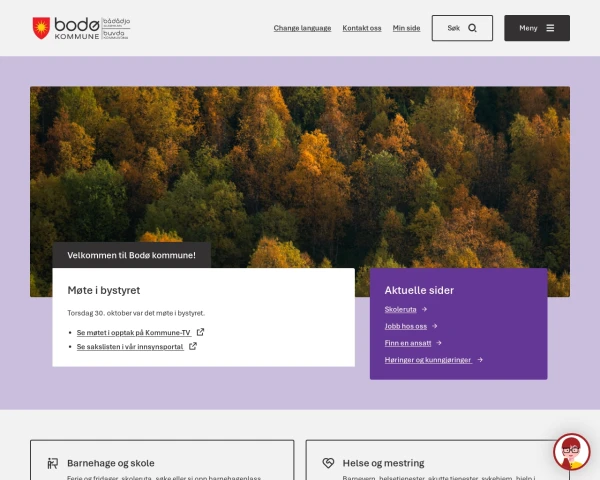The width and height of the screenshot is (600, 480).
Task: Click the Velkommen til Bodø kommune banner label
Action: click(132, 255)
